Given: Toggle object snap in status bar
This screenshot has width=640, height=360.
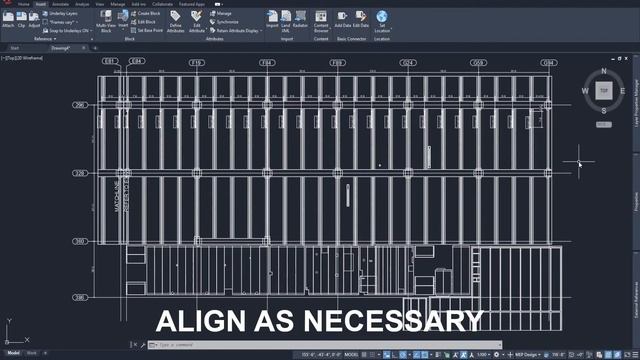Looking at the screenshot, I should pyautogui.click(x=424, y=355).
